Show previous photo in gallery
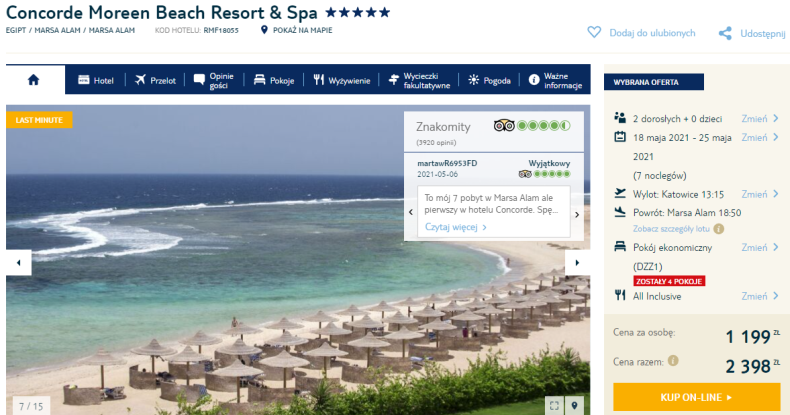Image resolution: width=790 pixels, height=415 pixels. click(19, 262)
